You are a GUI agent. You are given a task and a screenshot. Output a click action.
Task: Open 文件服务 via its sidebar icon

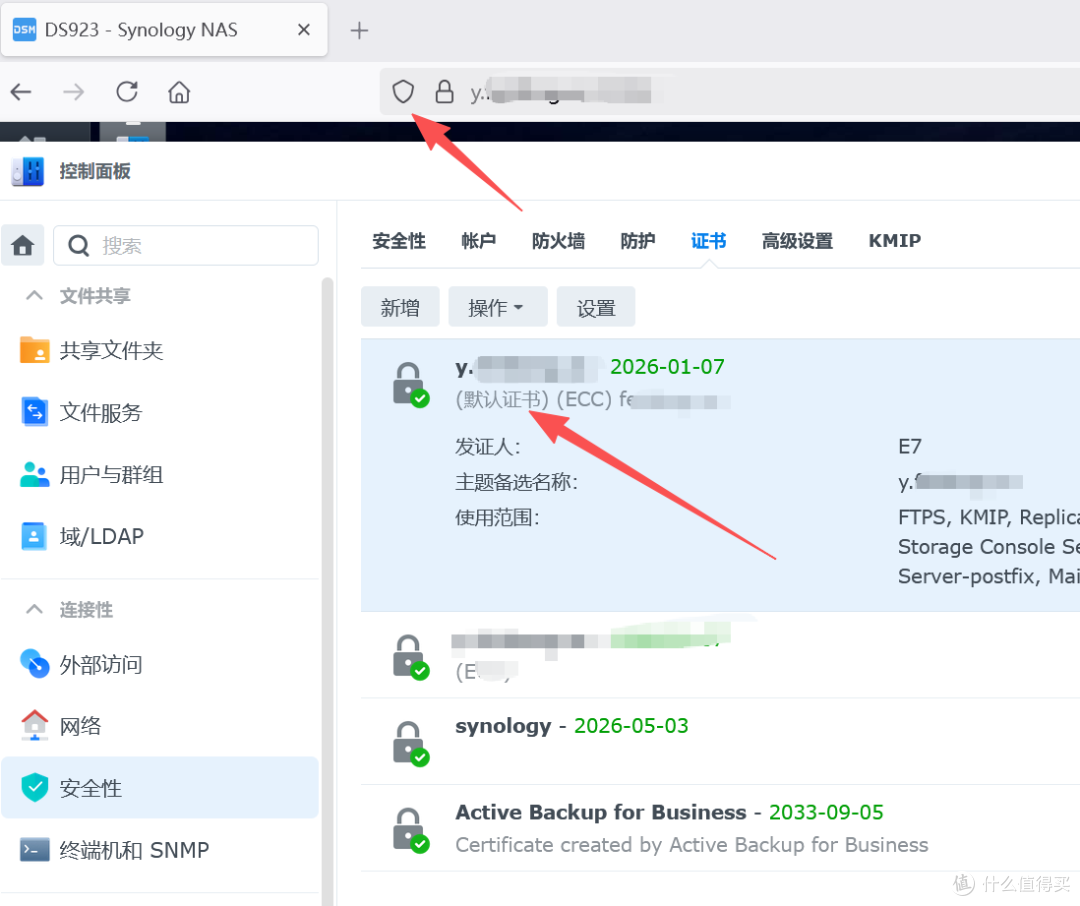[34, 412]
